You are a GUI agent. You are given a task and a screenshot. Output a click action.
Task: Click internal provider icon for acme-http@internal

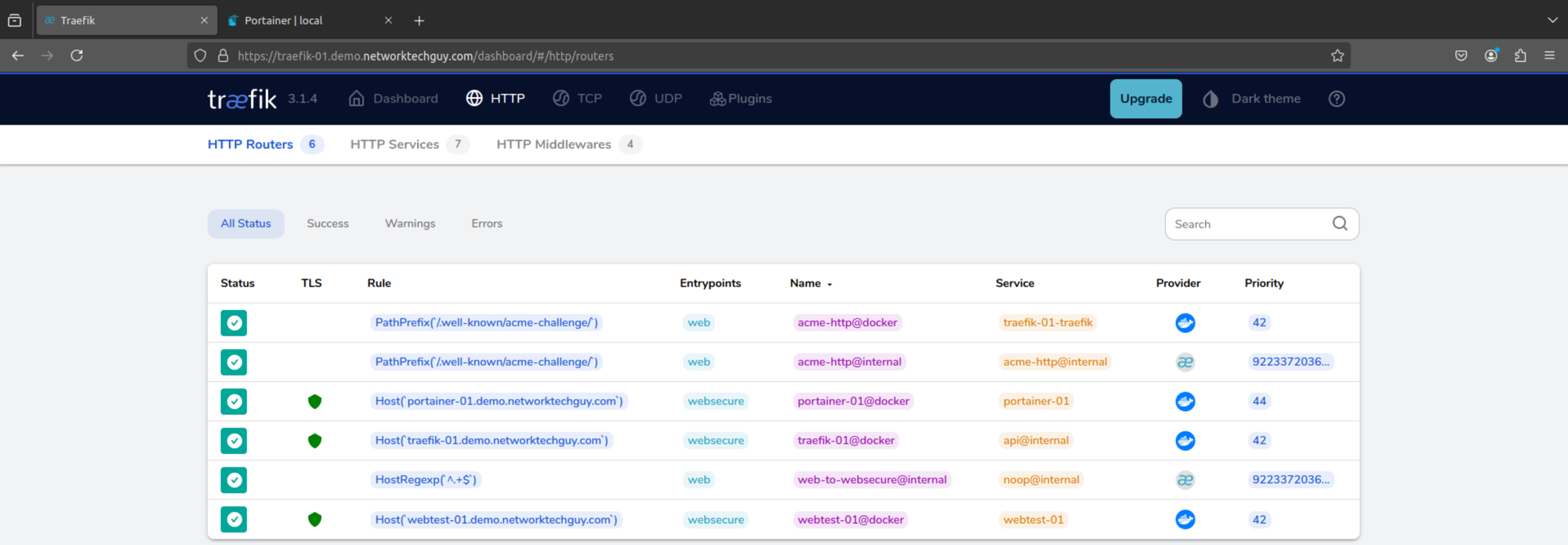(x=1185, y=362)
